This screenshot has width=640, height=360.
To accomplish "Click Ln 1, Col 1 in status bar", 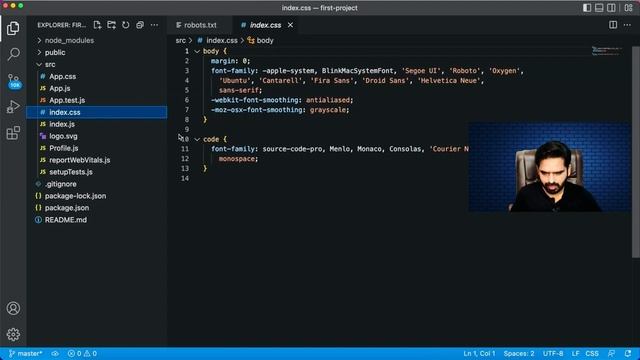I will click(479, 353).
